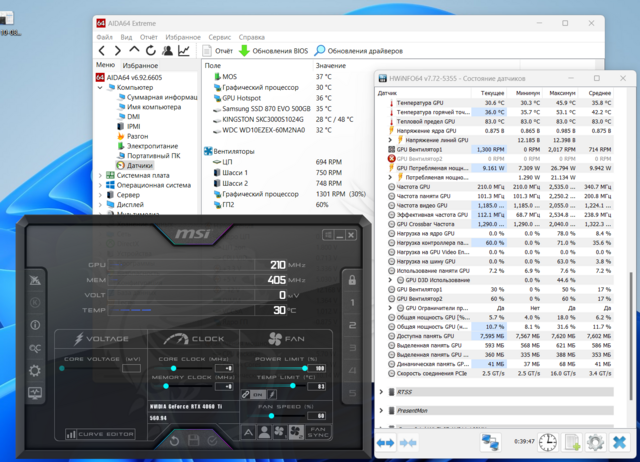Open HWiNFO settings gear icon
Image resolution: width=640 pixels, height=462 pixels.
click(x=595, y=441)
